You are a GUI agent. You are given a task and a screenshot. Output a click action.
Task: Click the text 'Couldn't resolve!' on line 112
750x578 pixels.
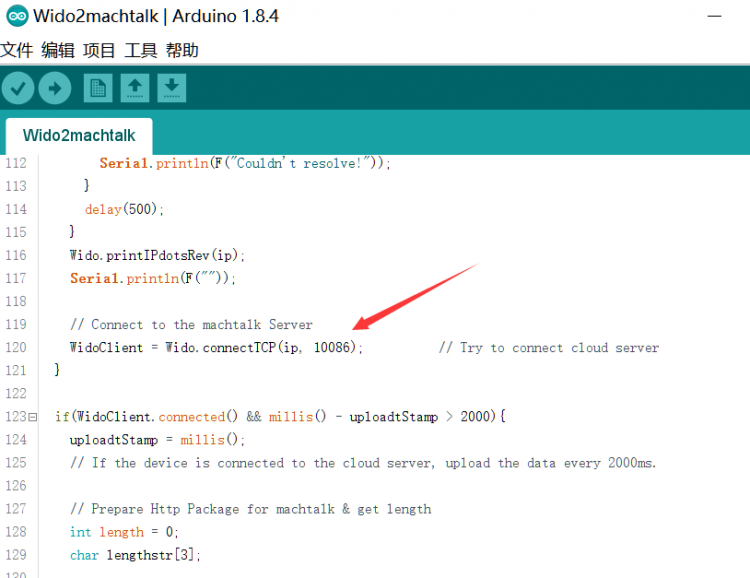[300, 163]
